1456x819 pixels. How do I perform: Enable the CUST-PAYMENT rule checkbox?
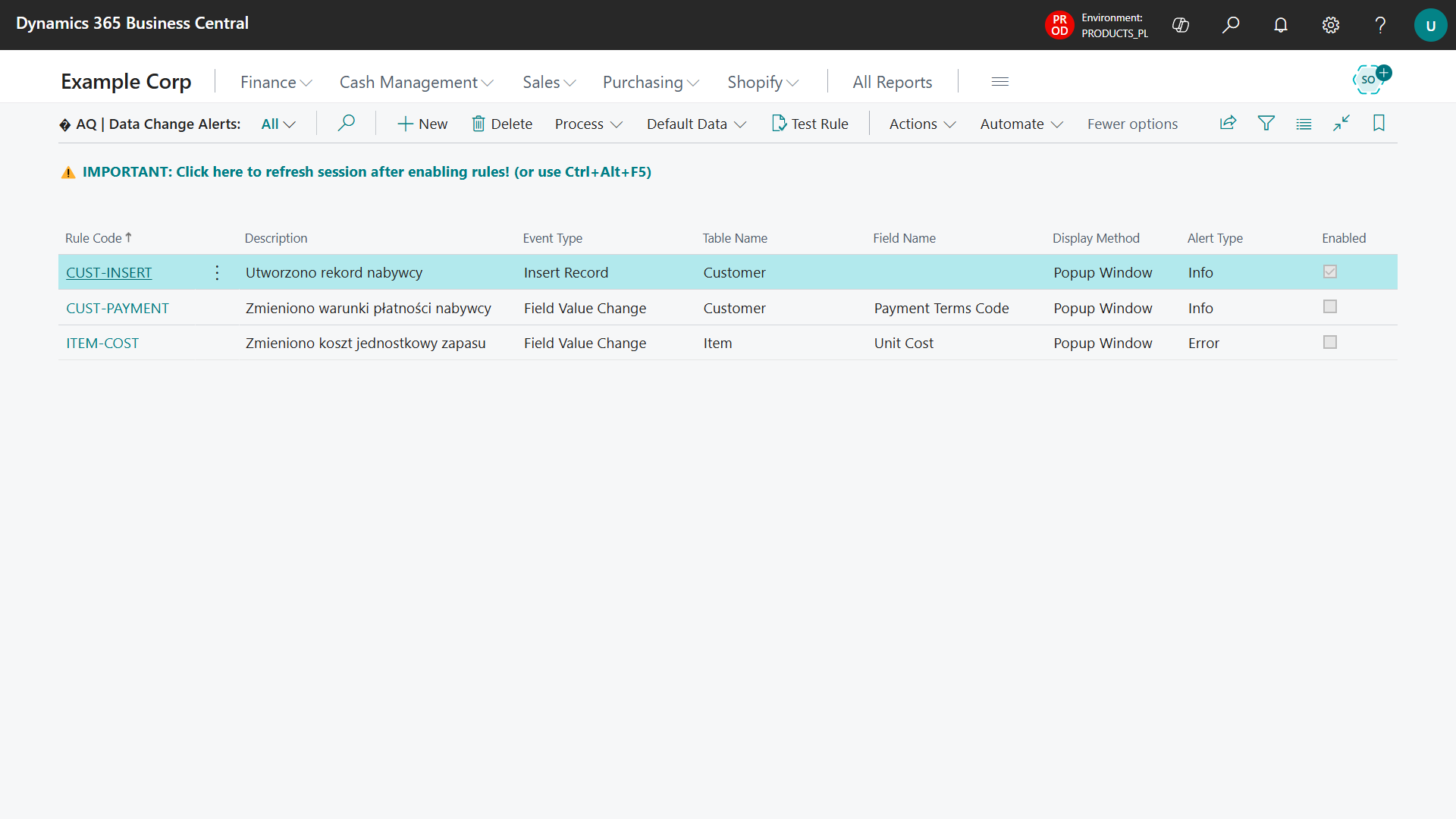click(x=1329, y=307)
